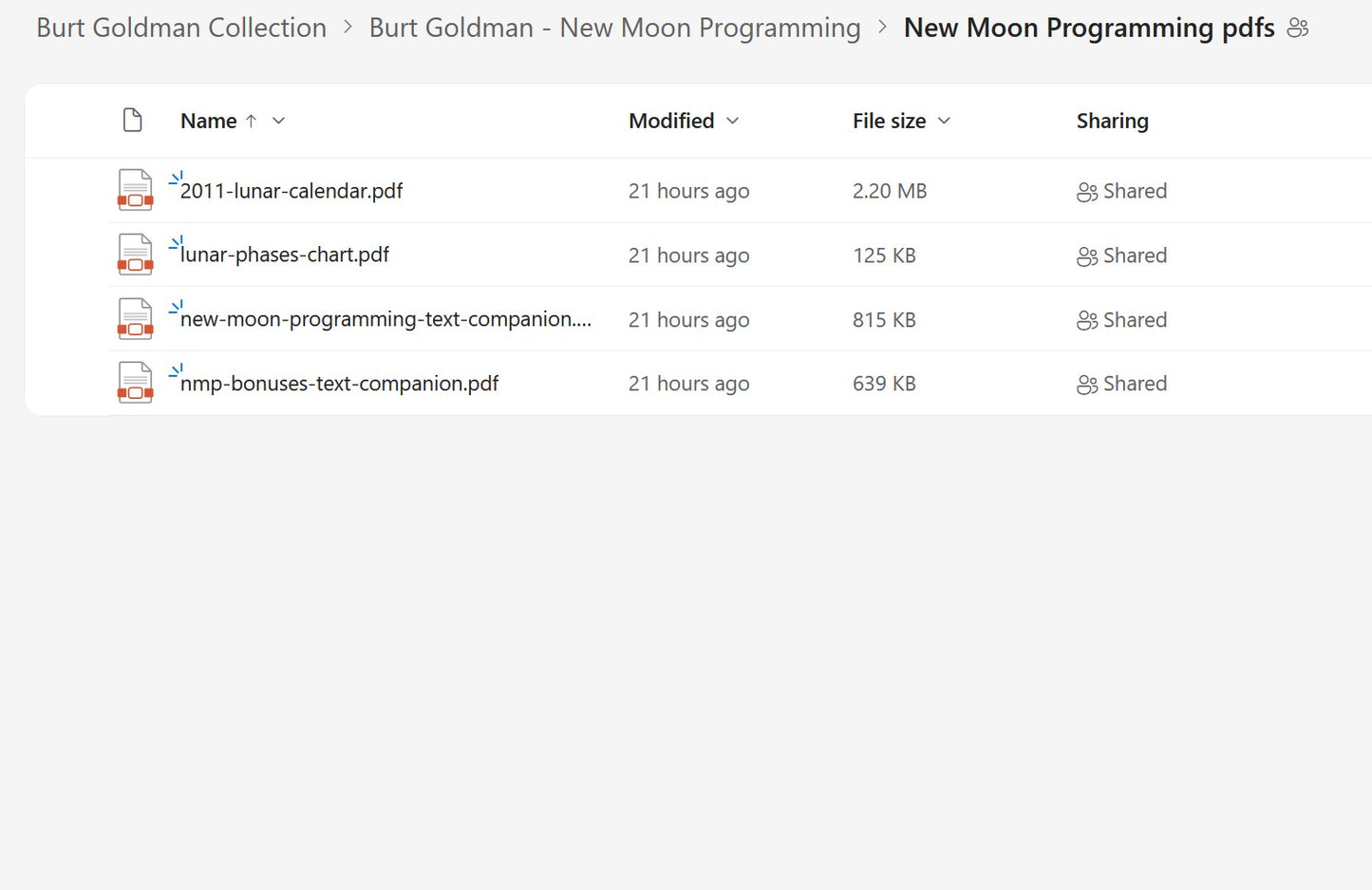Click the shared-folder people icon beside folder title
The width and height of the screenshot is (1372, 890).
tap(1298, 28)
